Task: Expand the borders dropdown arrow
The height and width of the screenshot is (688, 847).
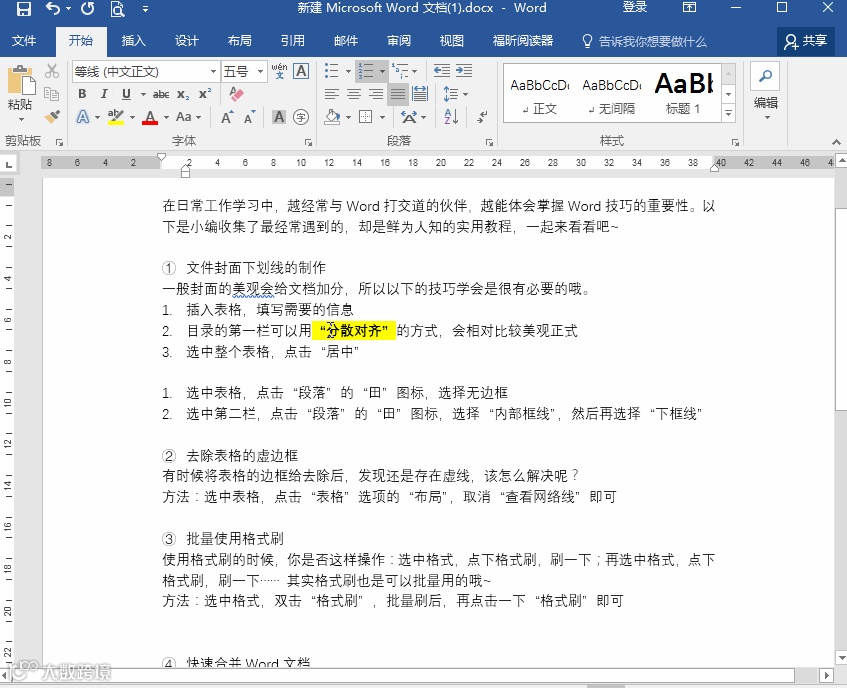Action: click(x=382, y=117)
